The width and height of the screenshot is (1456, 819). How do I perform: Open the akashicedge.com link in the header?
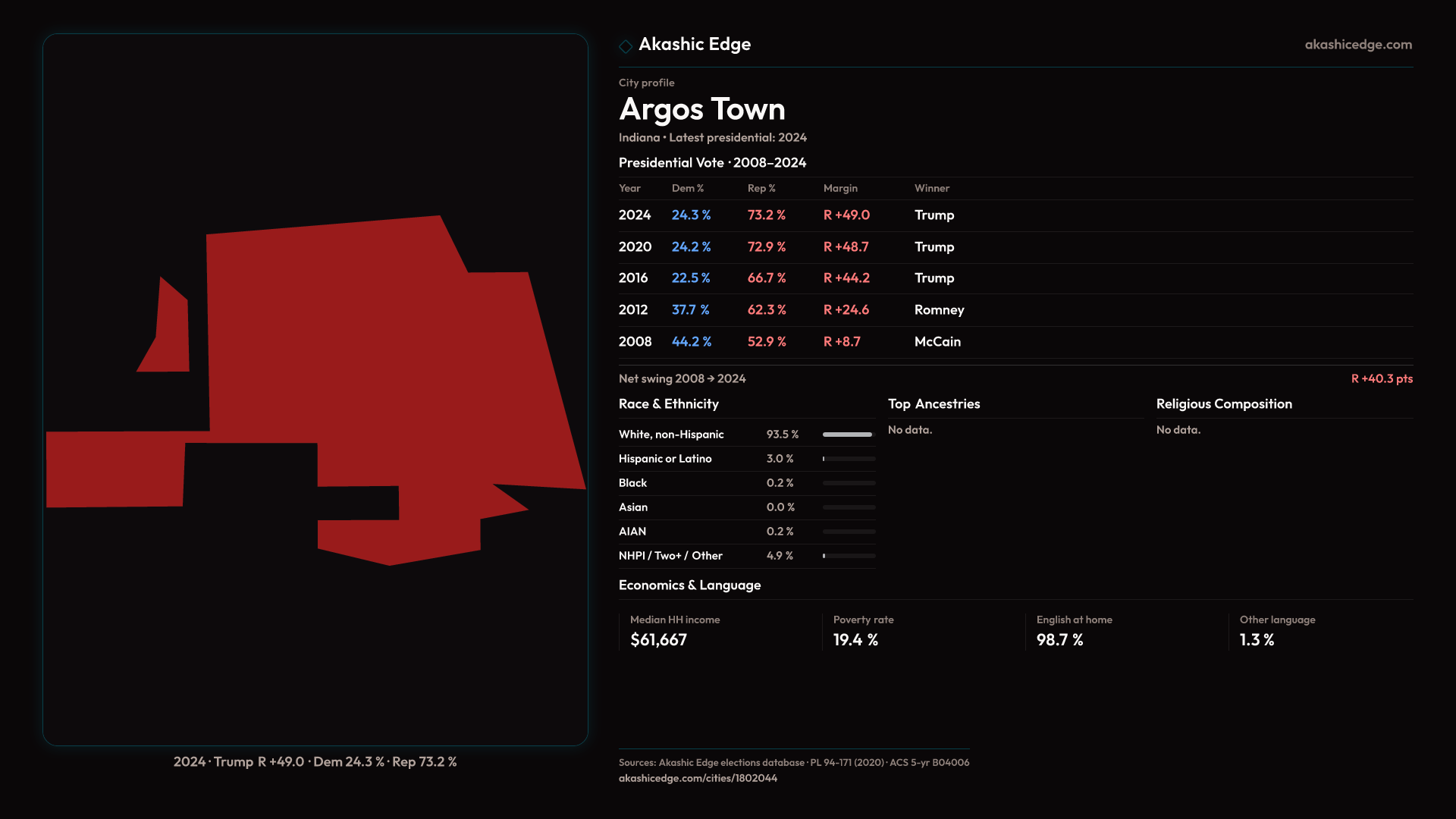click(1357, 45)
